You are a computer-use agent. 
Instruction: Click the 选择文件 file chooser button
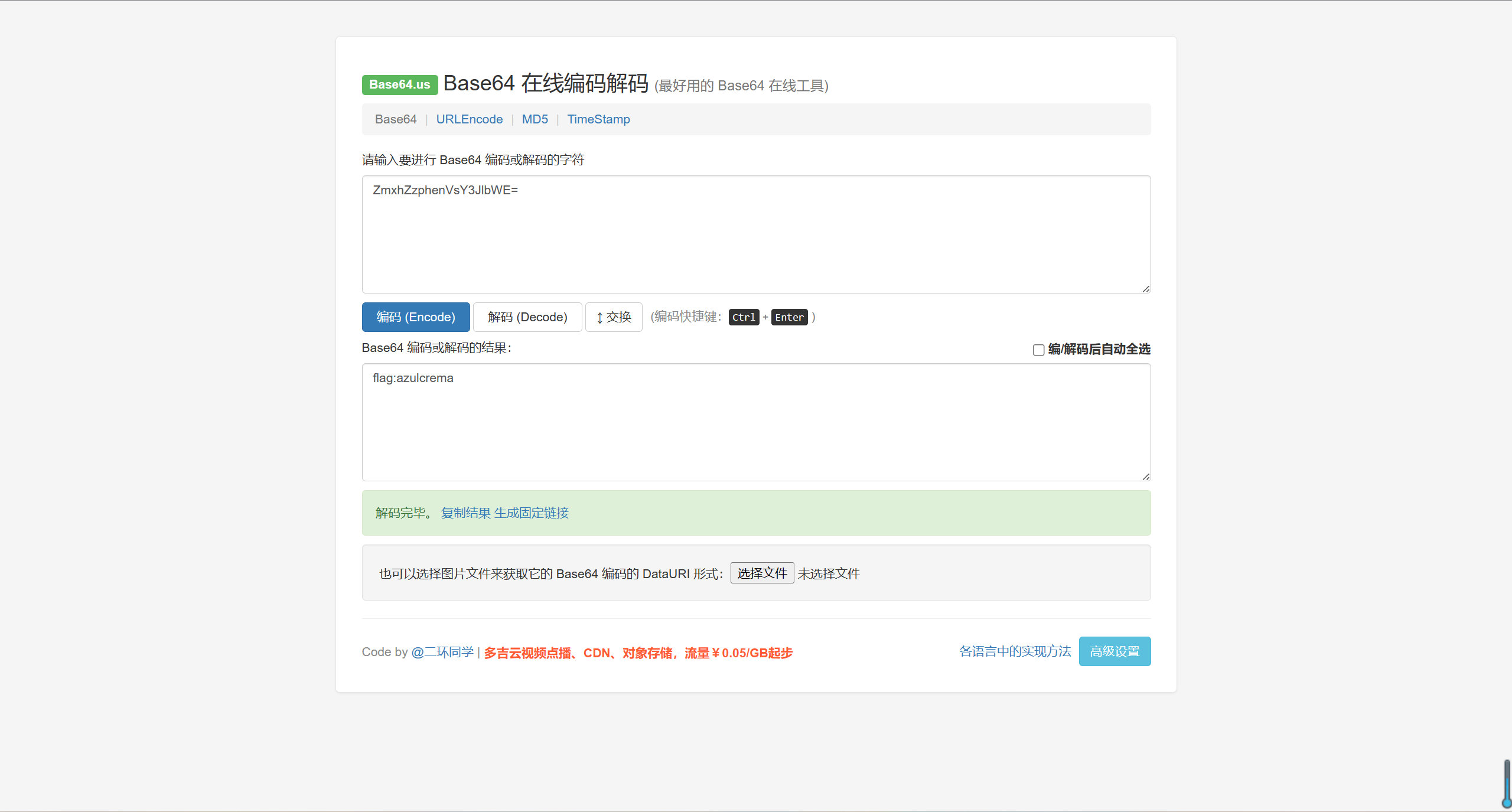tap(761, 573)
